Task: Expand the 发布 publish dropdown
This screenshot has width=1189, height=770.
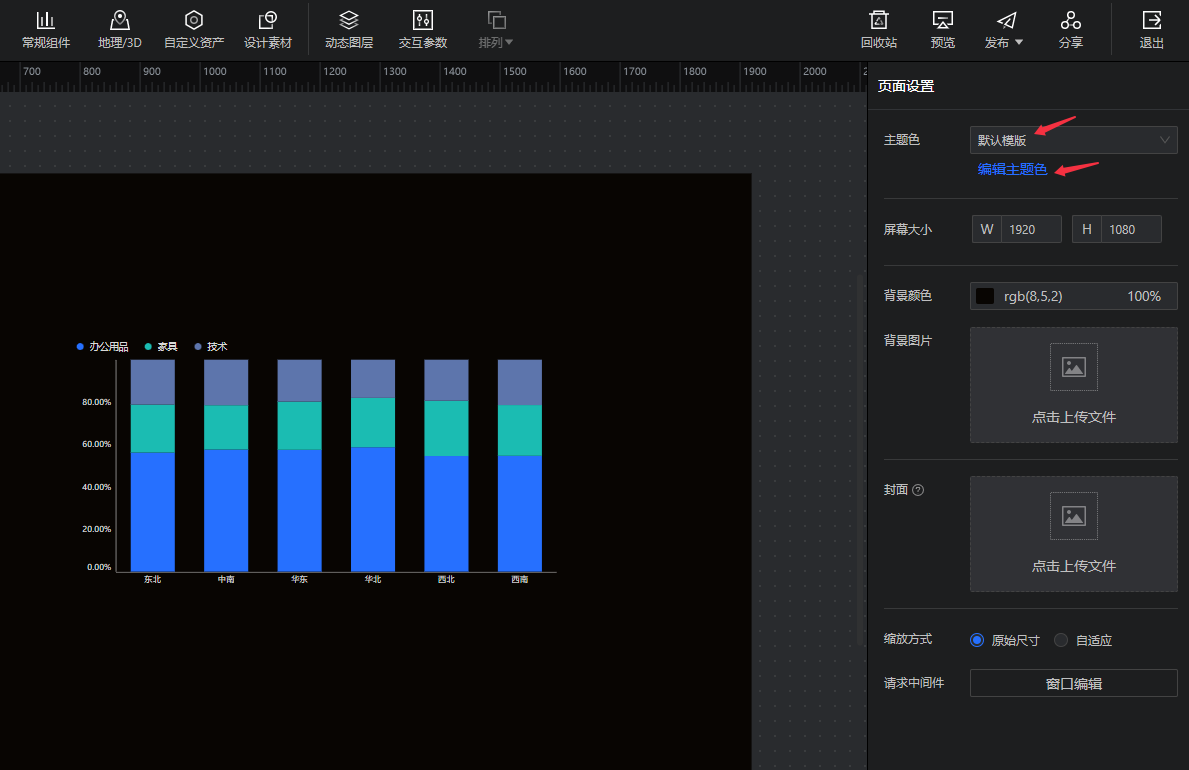Action: (1005, 30)
